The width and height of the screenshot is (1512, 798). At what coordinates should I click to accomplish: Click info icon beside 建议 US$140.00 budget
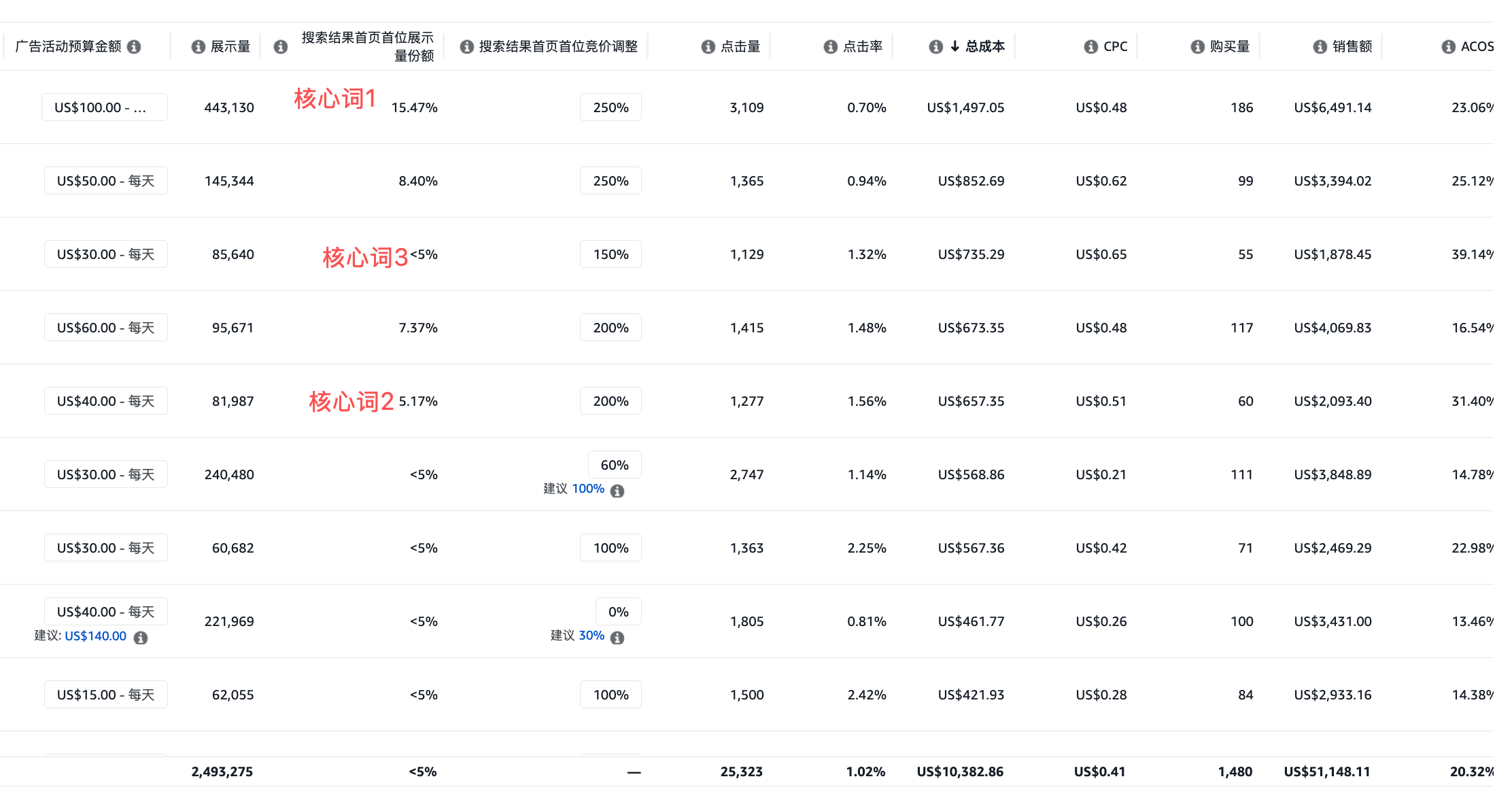click(141, 638)
